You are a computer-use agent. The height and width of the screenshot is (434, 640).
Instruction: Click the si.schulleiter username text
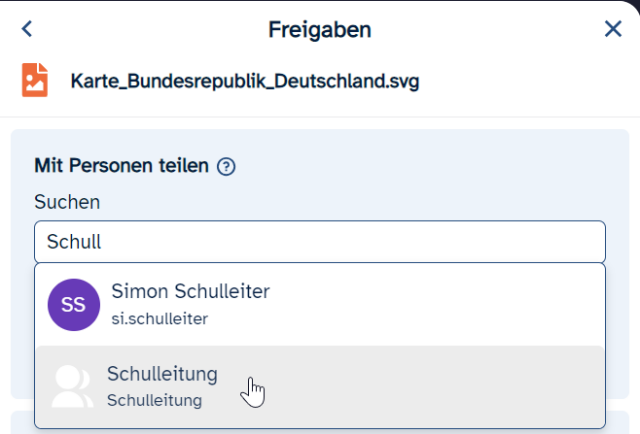coord(160,319)
